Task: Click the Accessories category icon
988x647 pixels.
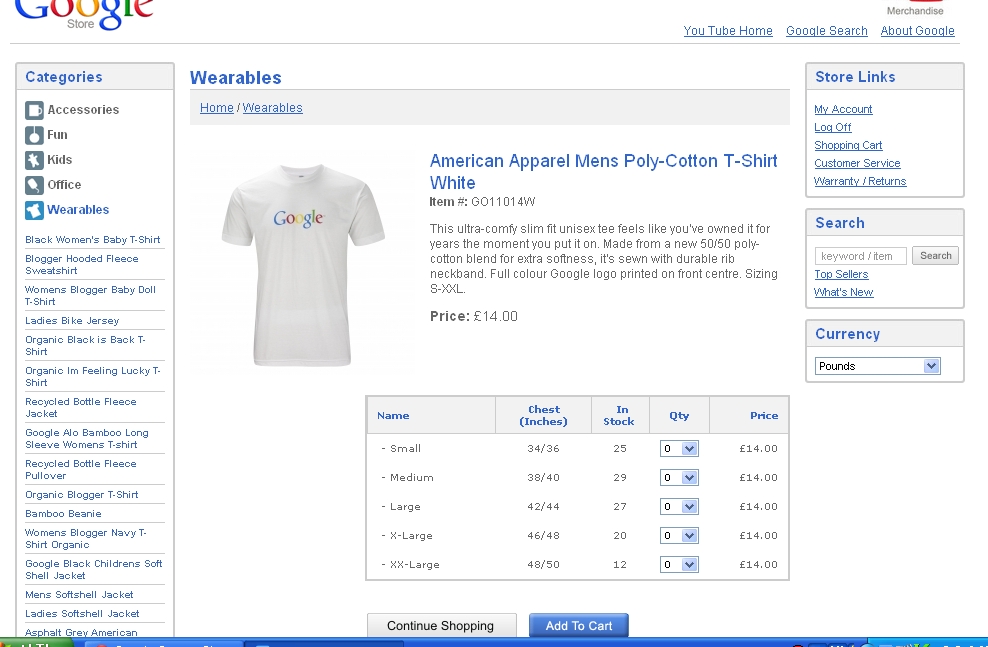Action: click(34, 110)
